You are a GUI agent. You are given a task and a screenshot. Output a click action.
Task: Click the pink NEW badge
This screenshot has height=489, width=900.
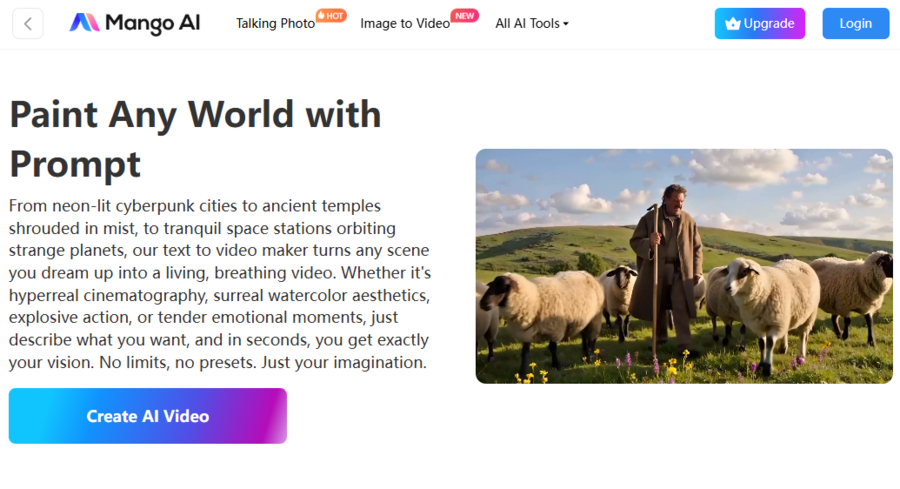coord(464,15)
